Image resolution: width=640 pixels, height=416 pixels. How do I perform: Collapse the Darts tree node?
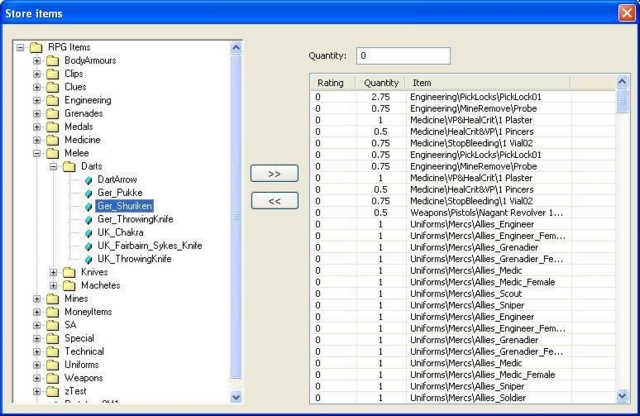(53, 167)
